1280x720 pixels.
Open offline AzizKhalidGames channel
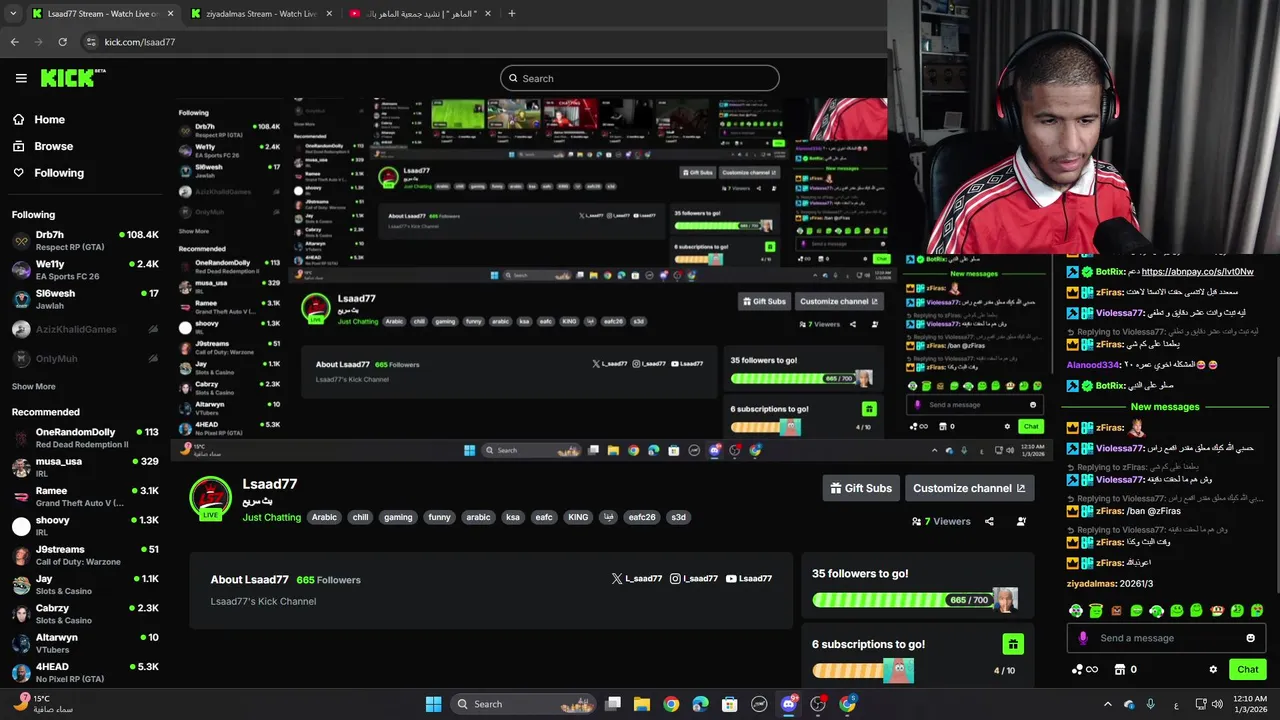click(85, 329)
